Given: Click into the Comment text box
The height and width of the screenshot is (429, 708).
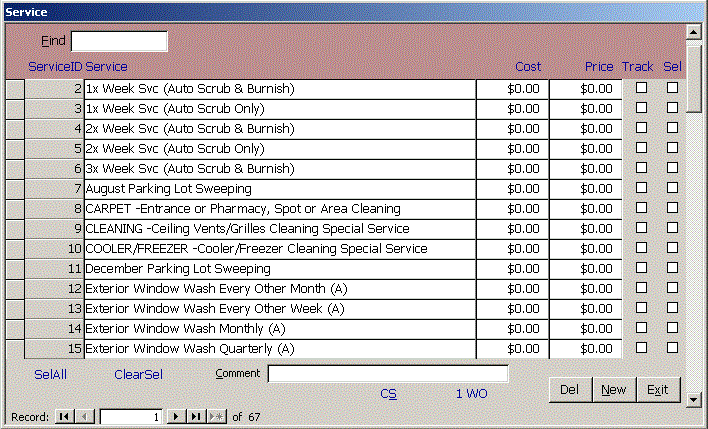Looking at the screenshot, I should click(387, 374).
